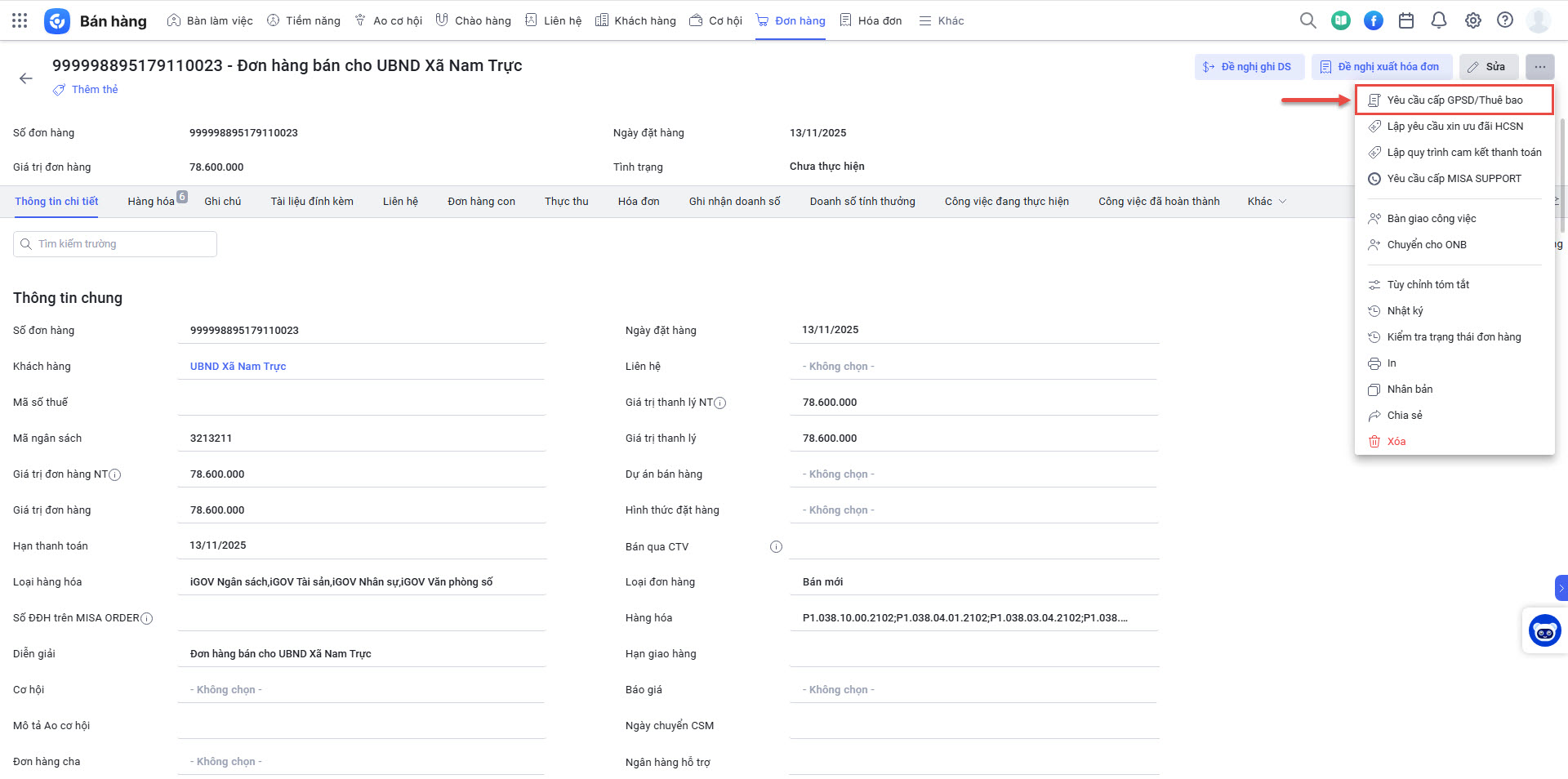Choose Xóa from the menu
Screen dimensions: 1568x779
coord(1396,442)
